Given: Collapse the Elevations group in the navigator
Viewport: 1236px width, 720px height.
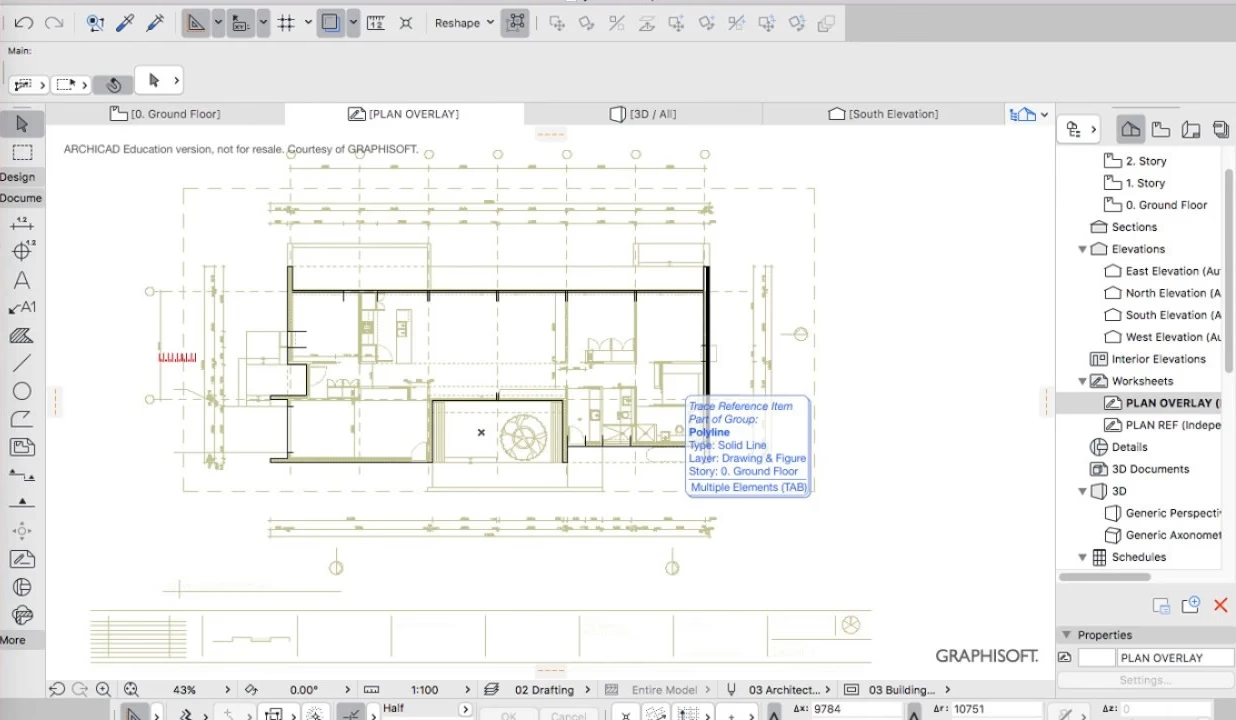Looking at the screenshot, I should click(x=1082, y=248).
